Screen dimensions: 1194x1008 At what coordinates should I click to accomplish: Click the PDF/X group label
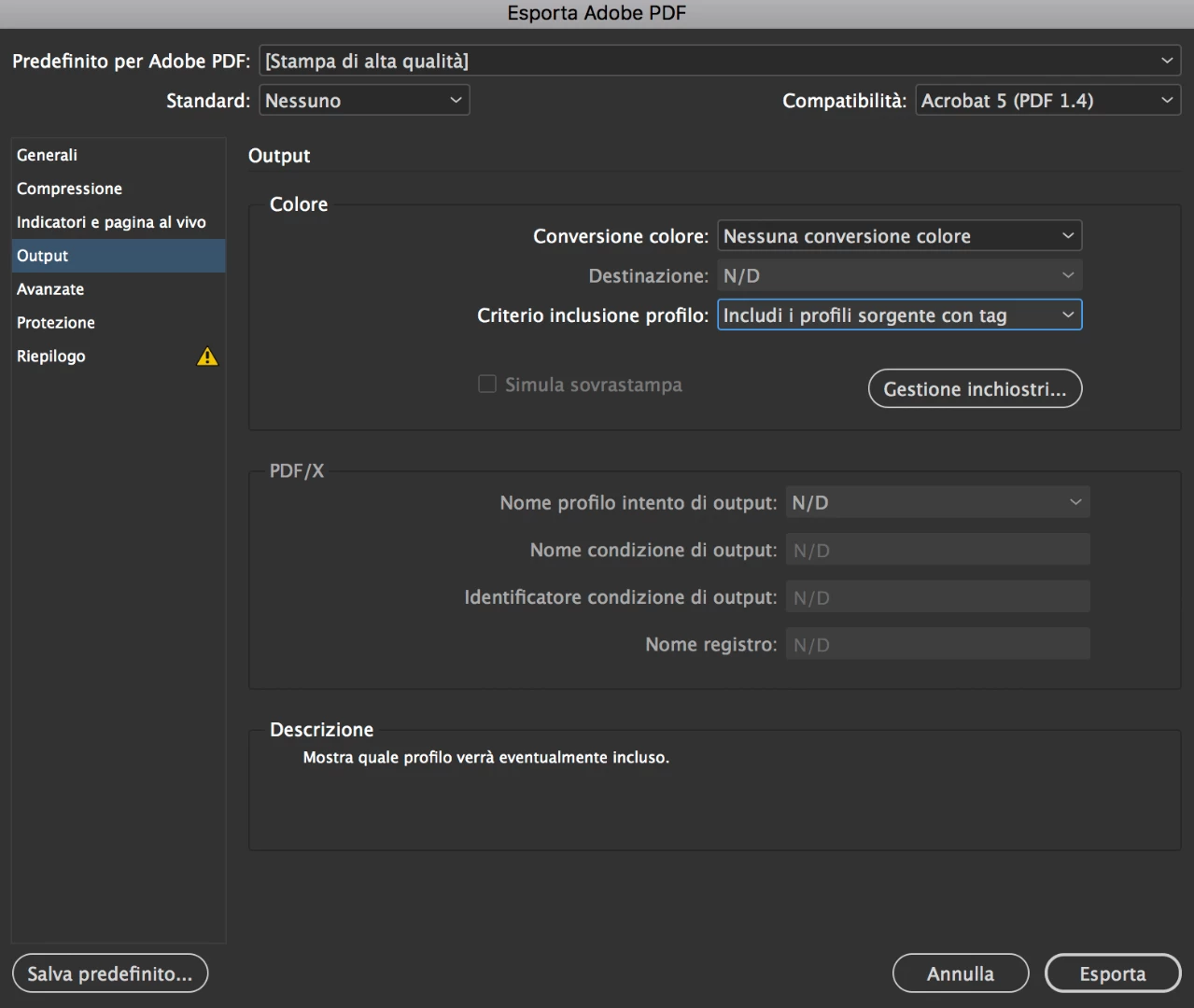click(297, 471)
